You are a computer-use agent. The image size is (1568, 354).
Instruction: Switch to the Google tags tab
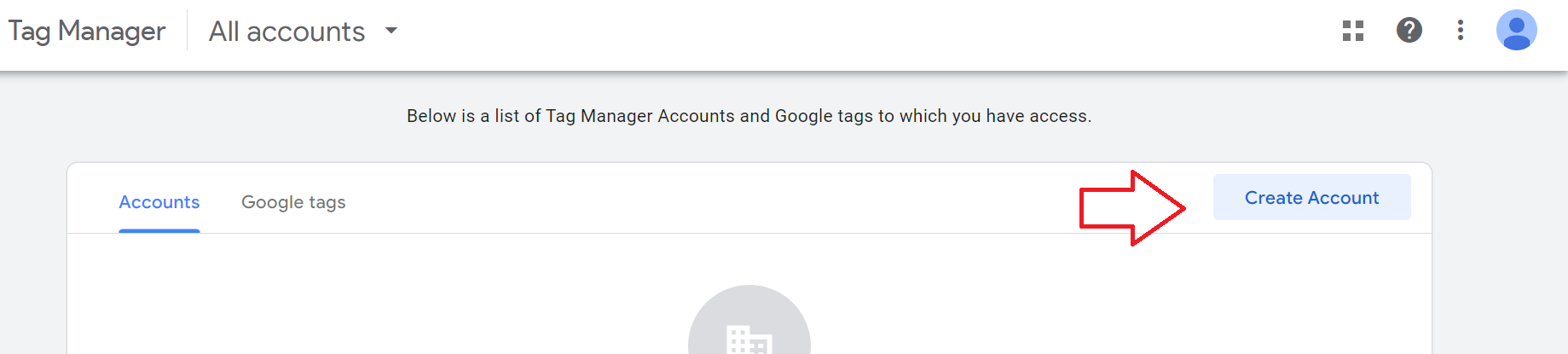pyautogui.click(x=293, y=202)
